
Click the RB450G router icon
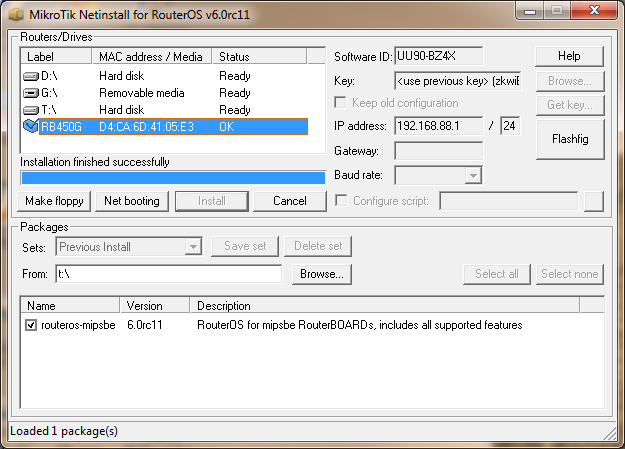pos(31,126)
